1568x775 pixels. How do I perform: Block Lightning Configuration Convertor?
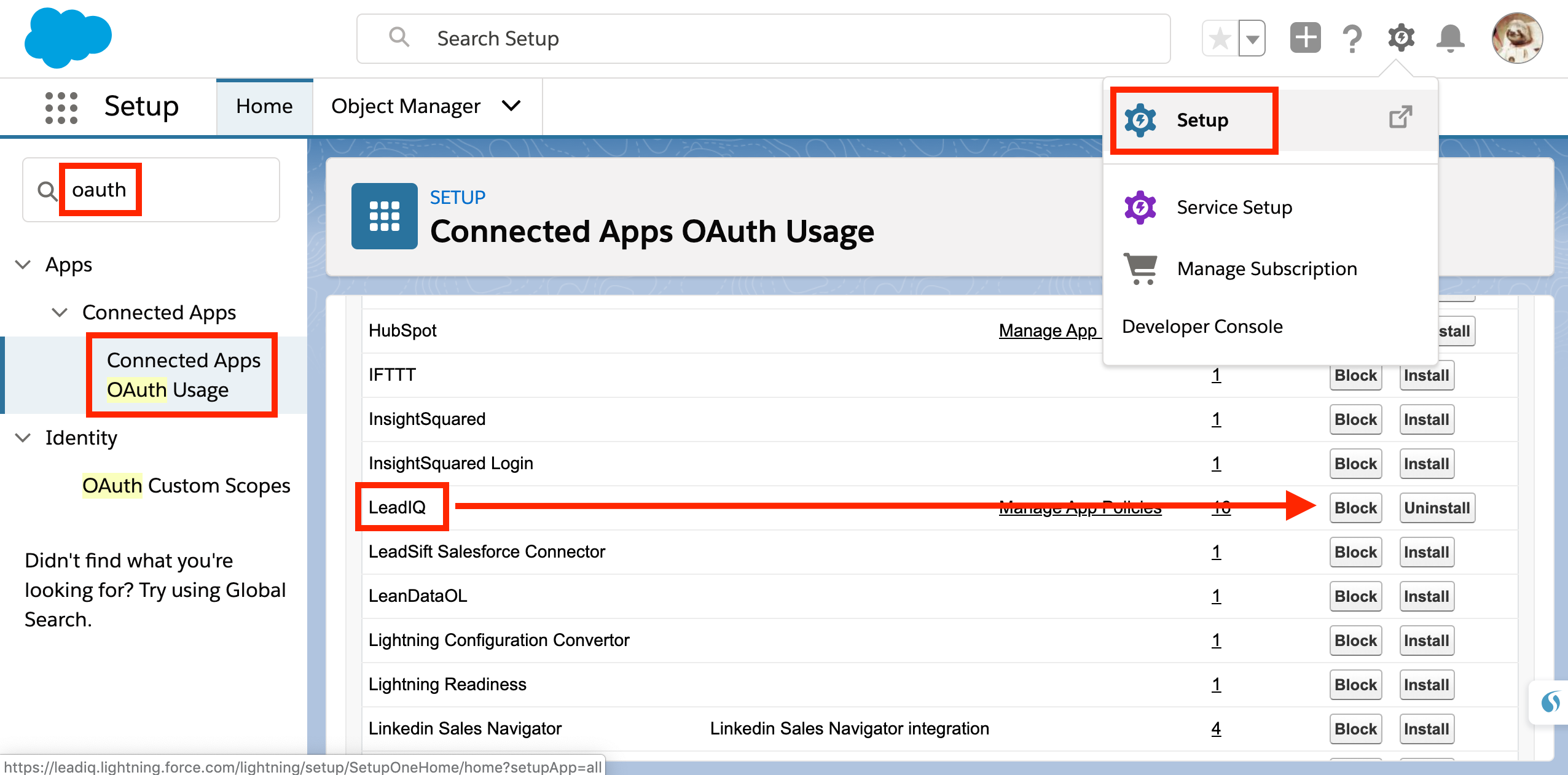[x=1355, y=641]
